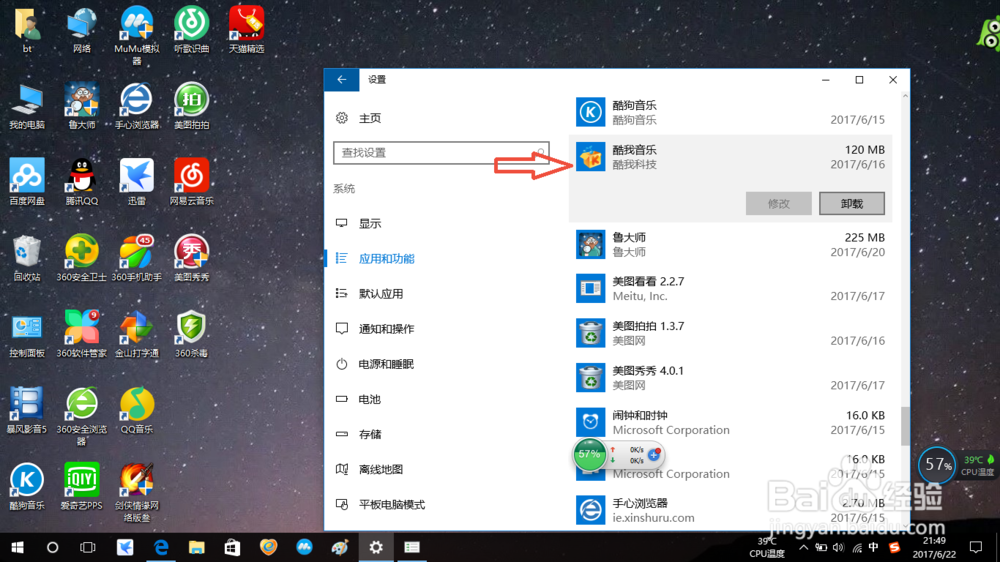Open the volume speaker tray icon
1000x562 pixels.
[838, 547]
